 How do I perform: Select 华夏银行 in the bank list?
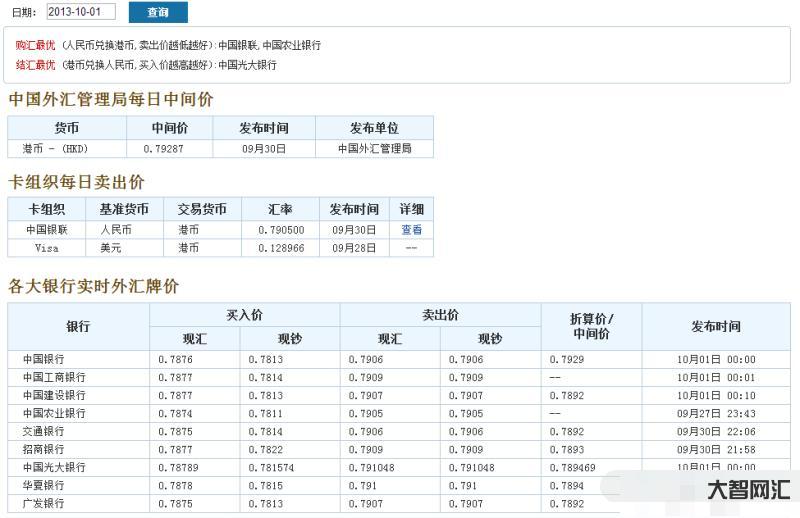pyautogui.click(x=43, y=485)
